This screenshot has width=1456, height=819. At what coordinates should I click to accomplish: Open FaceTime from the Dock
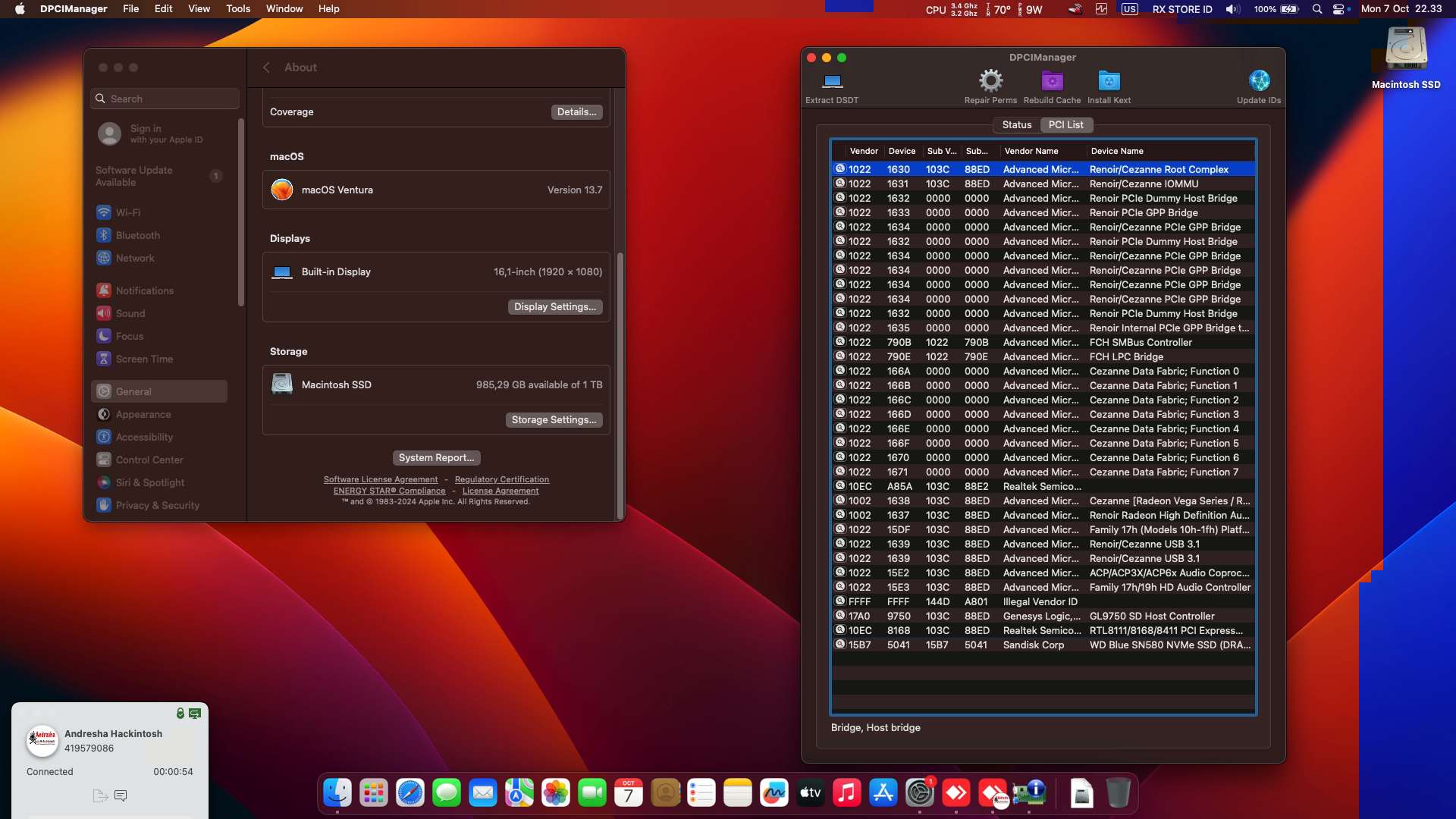pos(592,793)
